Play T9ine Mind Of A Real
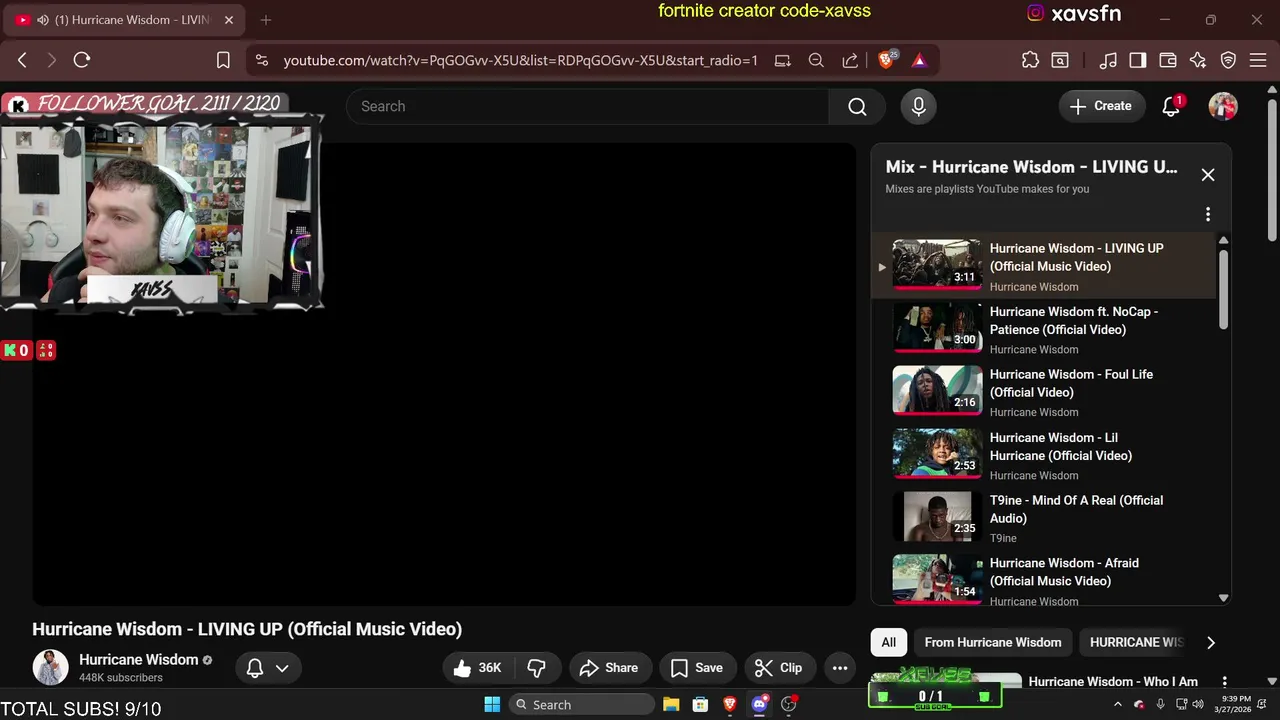1280x720 pixels. coord(1044,518)
